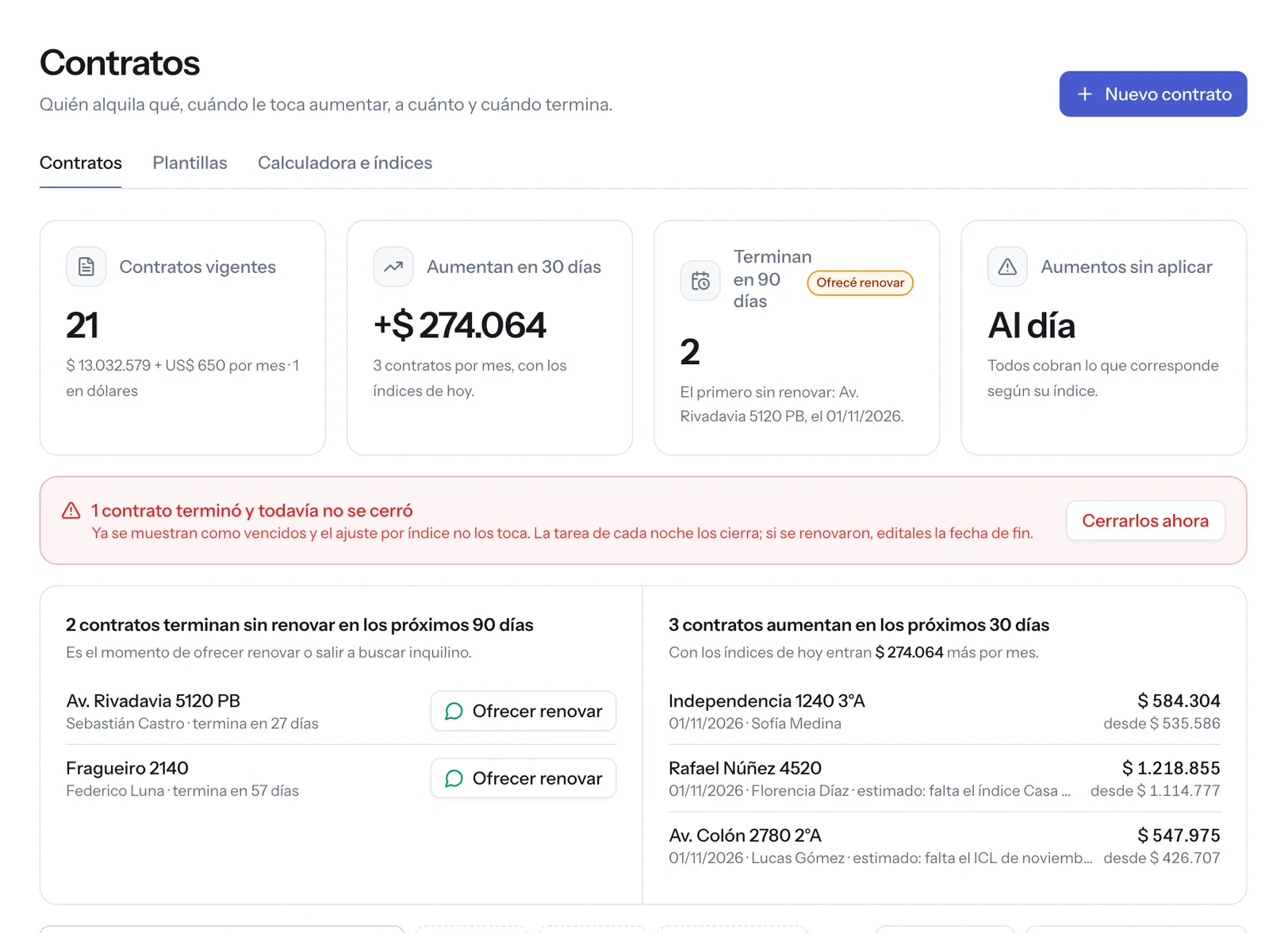The height and width of the screenshot is (933, 1288).
Task: Click the Fragueiro 2140 property name
Action: click(x=127, y=768)
